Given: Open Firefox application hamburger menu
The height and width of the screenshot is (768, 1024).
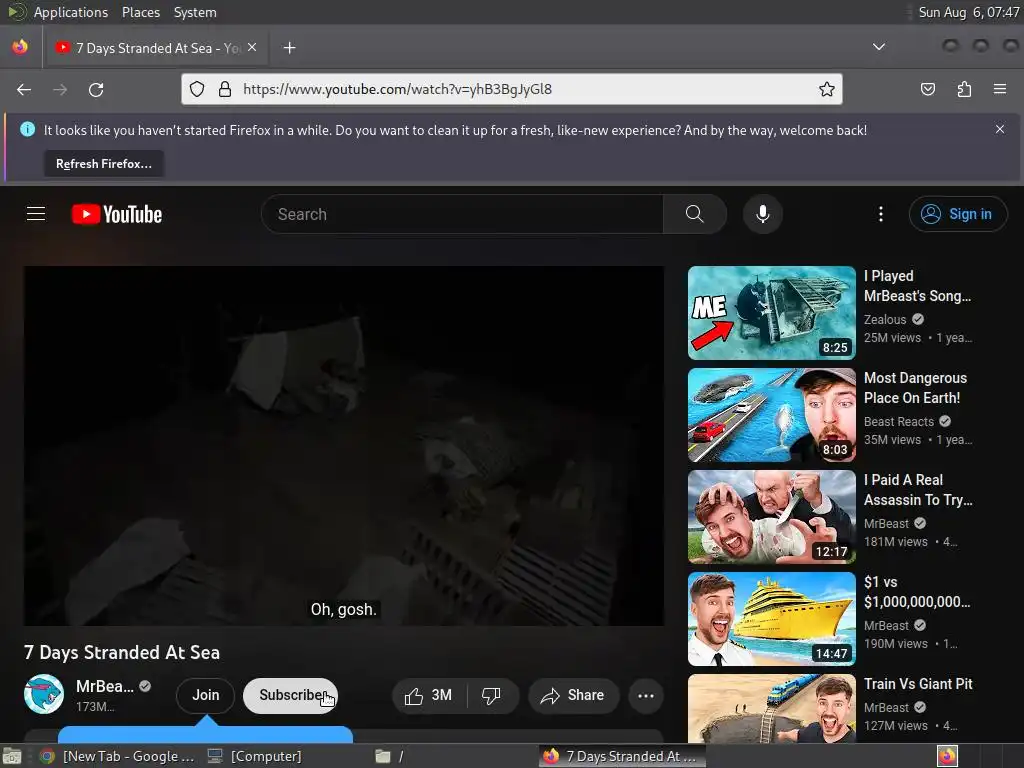Looking at the screenshot, I should tap(1000, 89).
